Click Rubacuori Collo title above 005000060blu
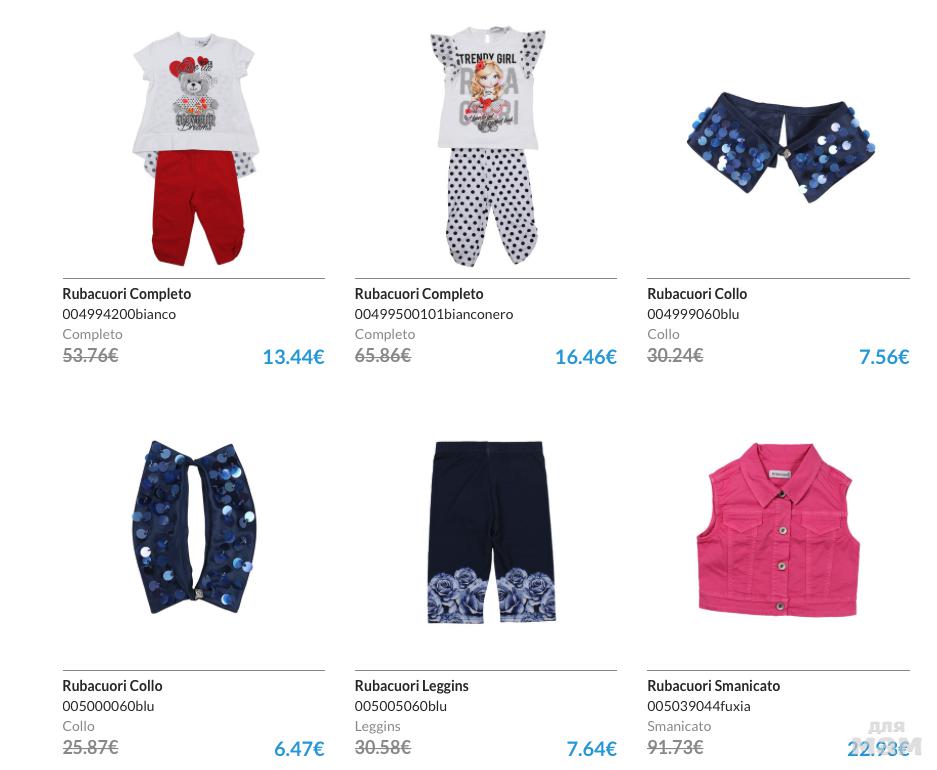Screen dimensions: 937x770 tap(112, 686)
